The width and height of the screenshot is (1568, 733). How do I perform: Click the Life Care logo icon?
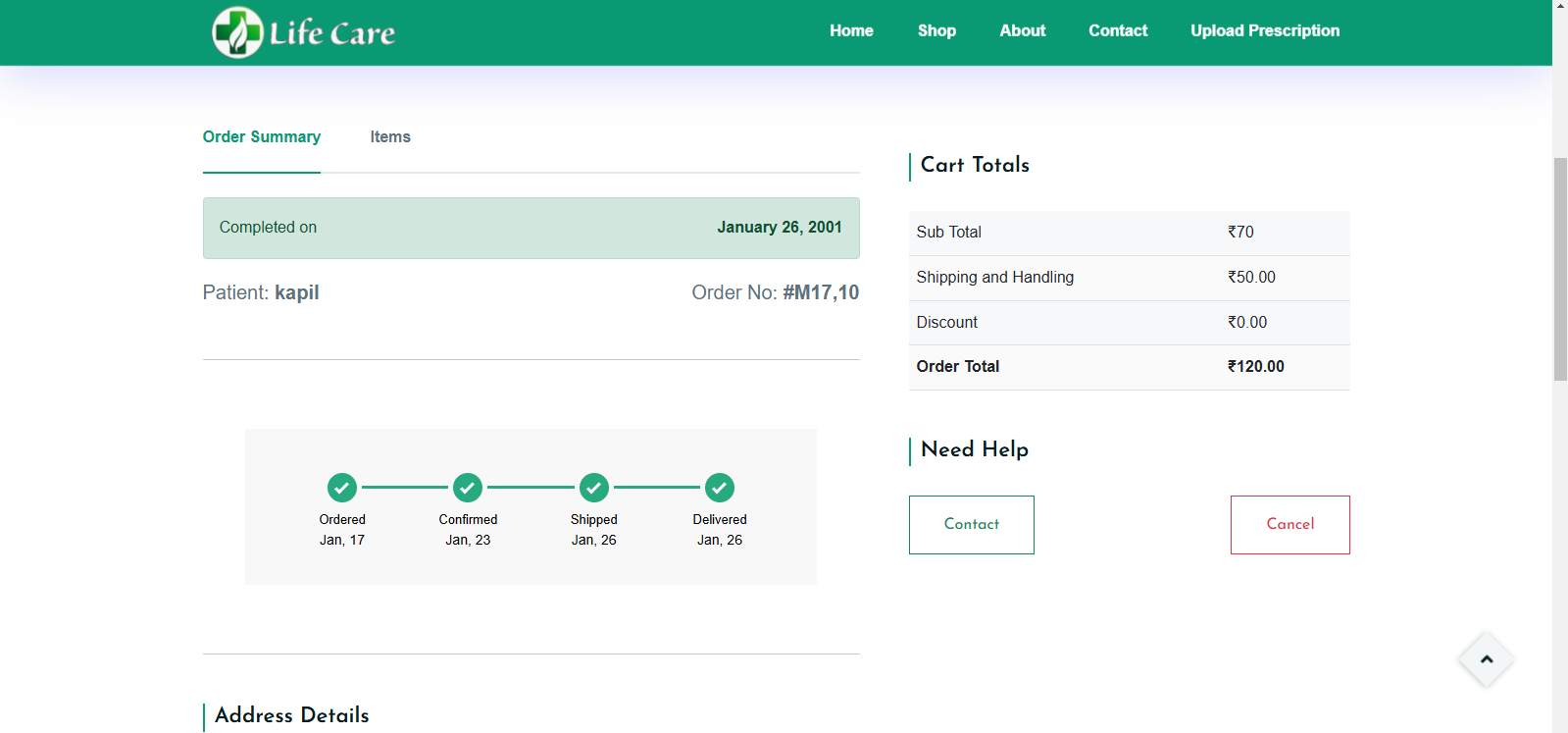(x=237, y=32)
